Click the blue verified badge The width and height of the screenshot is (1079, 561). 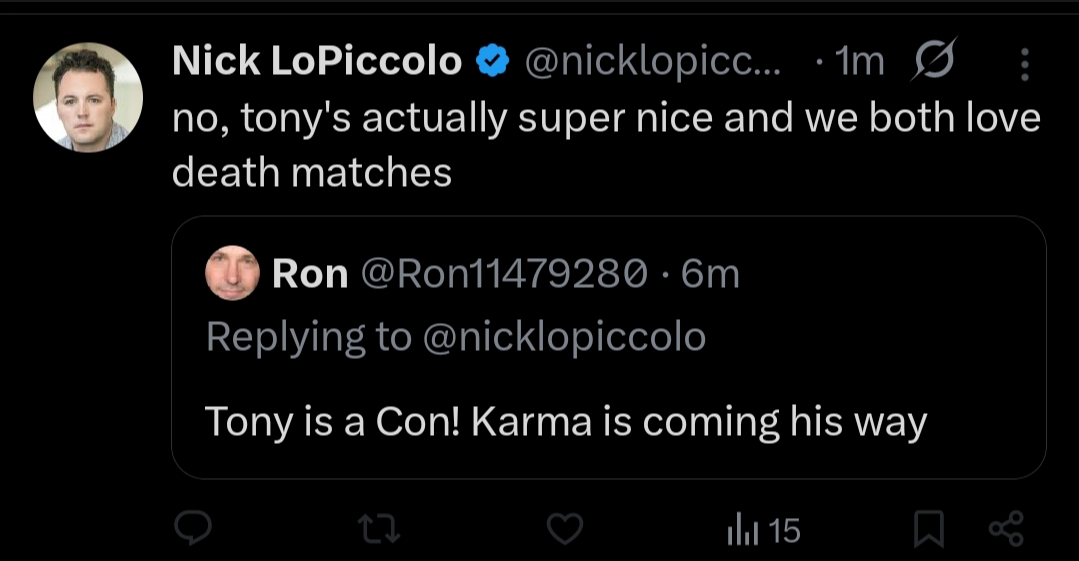(491, 62)
